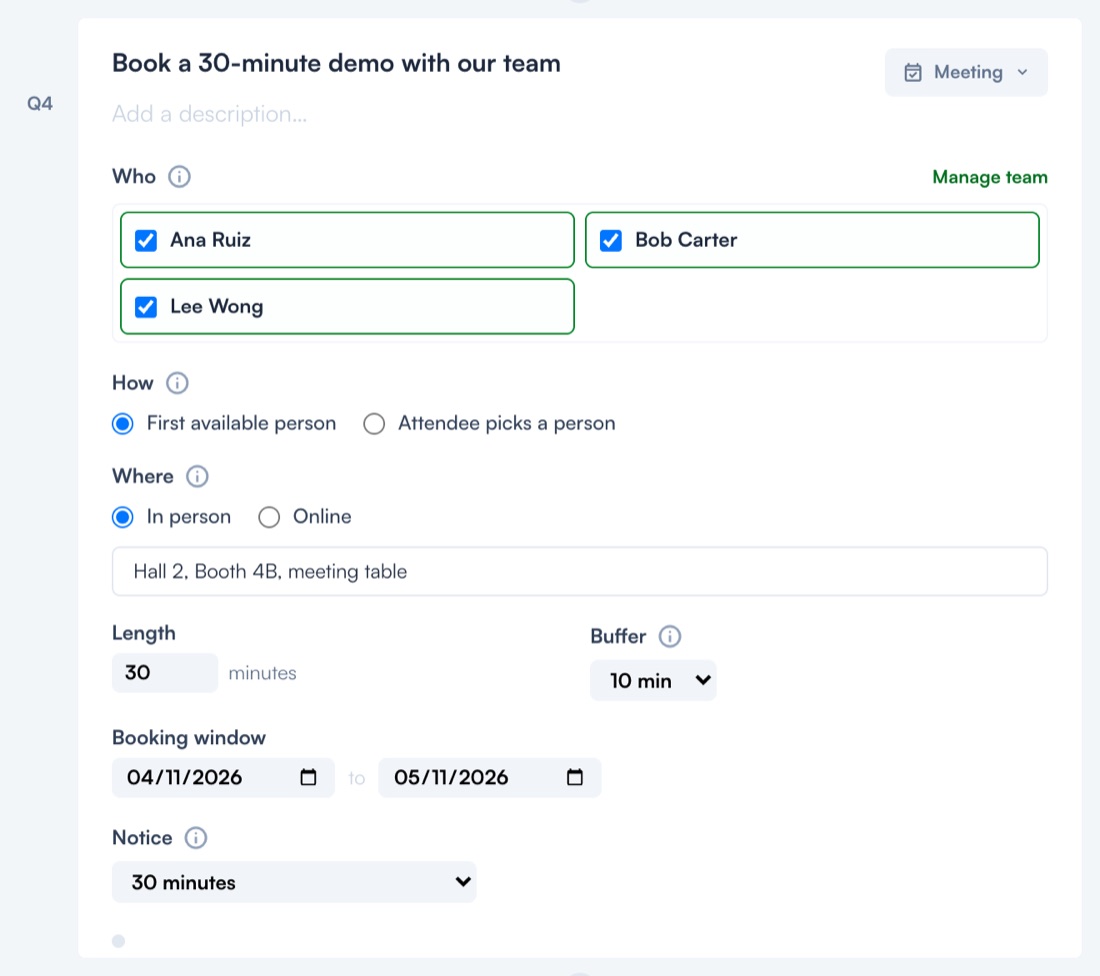Open the Meeting question type dropdown
The height and width of the screenshot is (976, 1100).
tap(966, 72)
